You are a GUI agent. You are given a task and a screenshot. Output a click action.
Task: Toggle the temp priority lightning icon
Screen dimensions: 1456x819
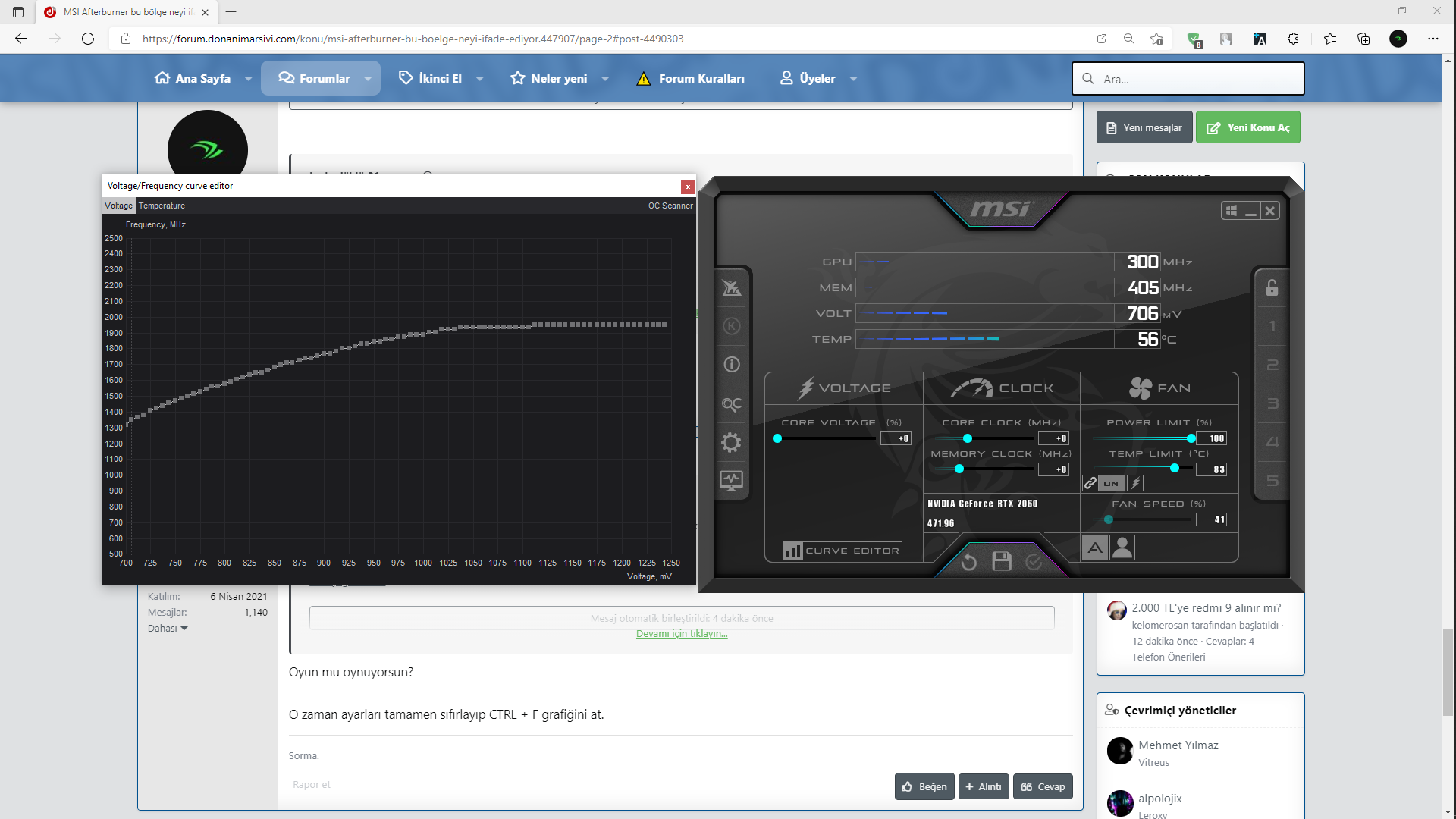pos(1135,483)
